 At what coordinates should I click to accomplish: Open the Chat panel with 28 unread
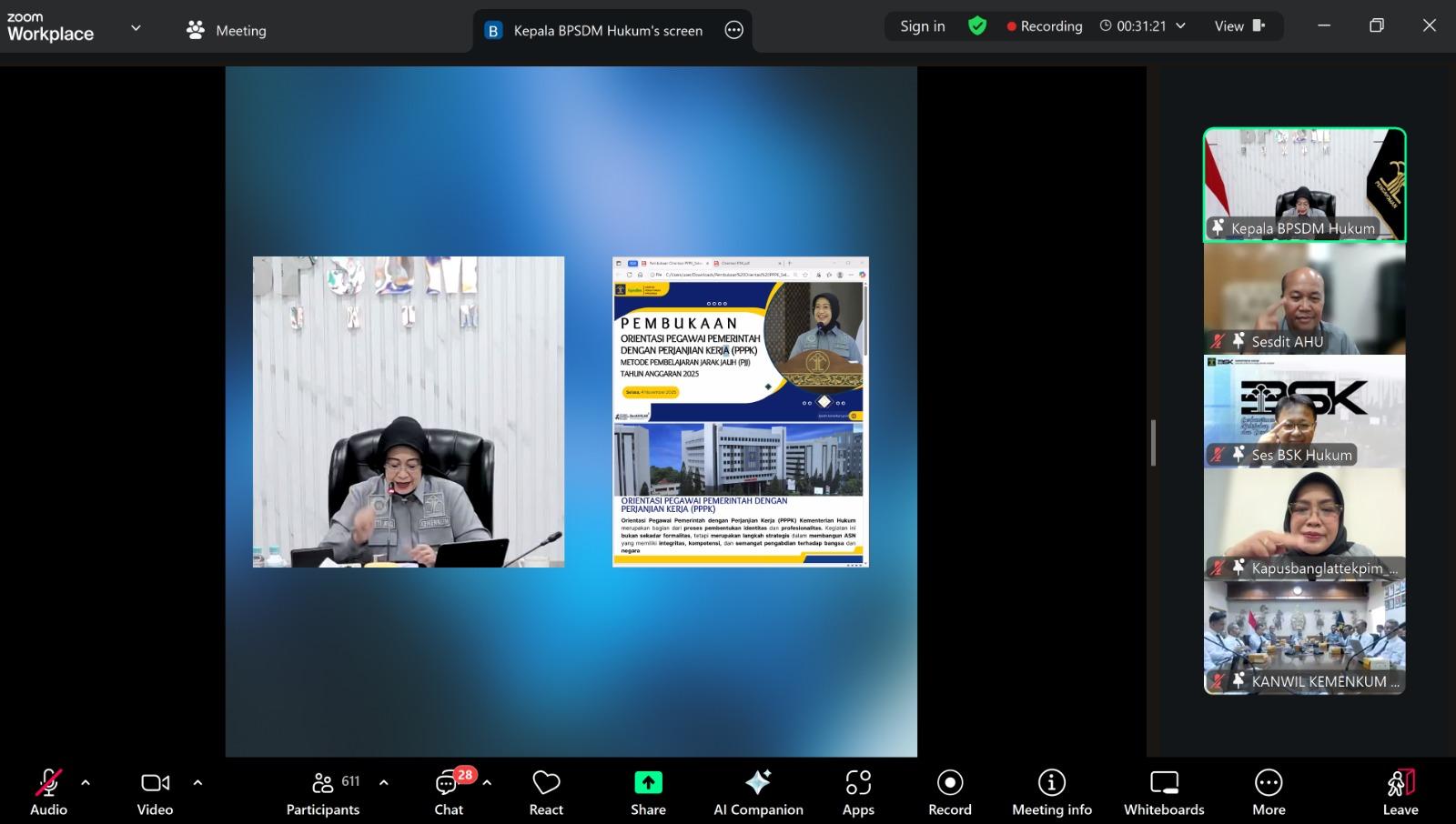click(x=449, y=792)
